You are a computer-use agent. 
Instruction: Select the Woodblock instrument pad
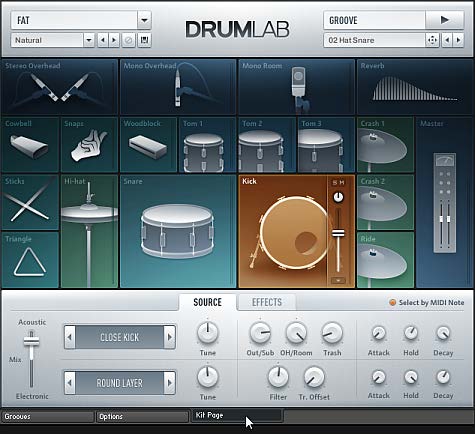(148, 145)
